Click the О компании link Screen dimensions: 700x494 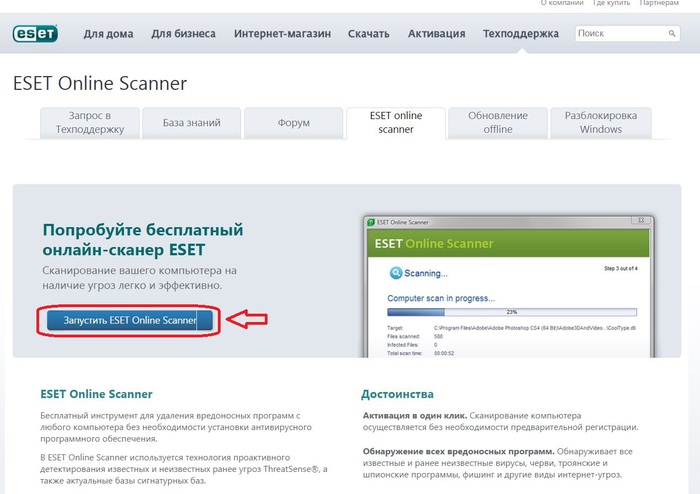click(x=562, y=3)
